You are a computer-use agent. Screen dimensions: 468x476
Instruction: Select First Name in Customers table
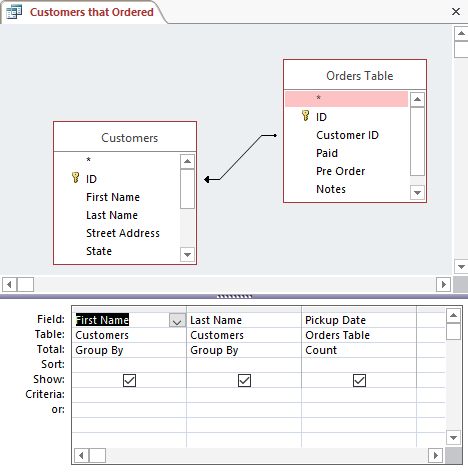[x=117, y=197]
